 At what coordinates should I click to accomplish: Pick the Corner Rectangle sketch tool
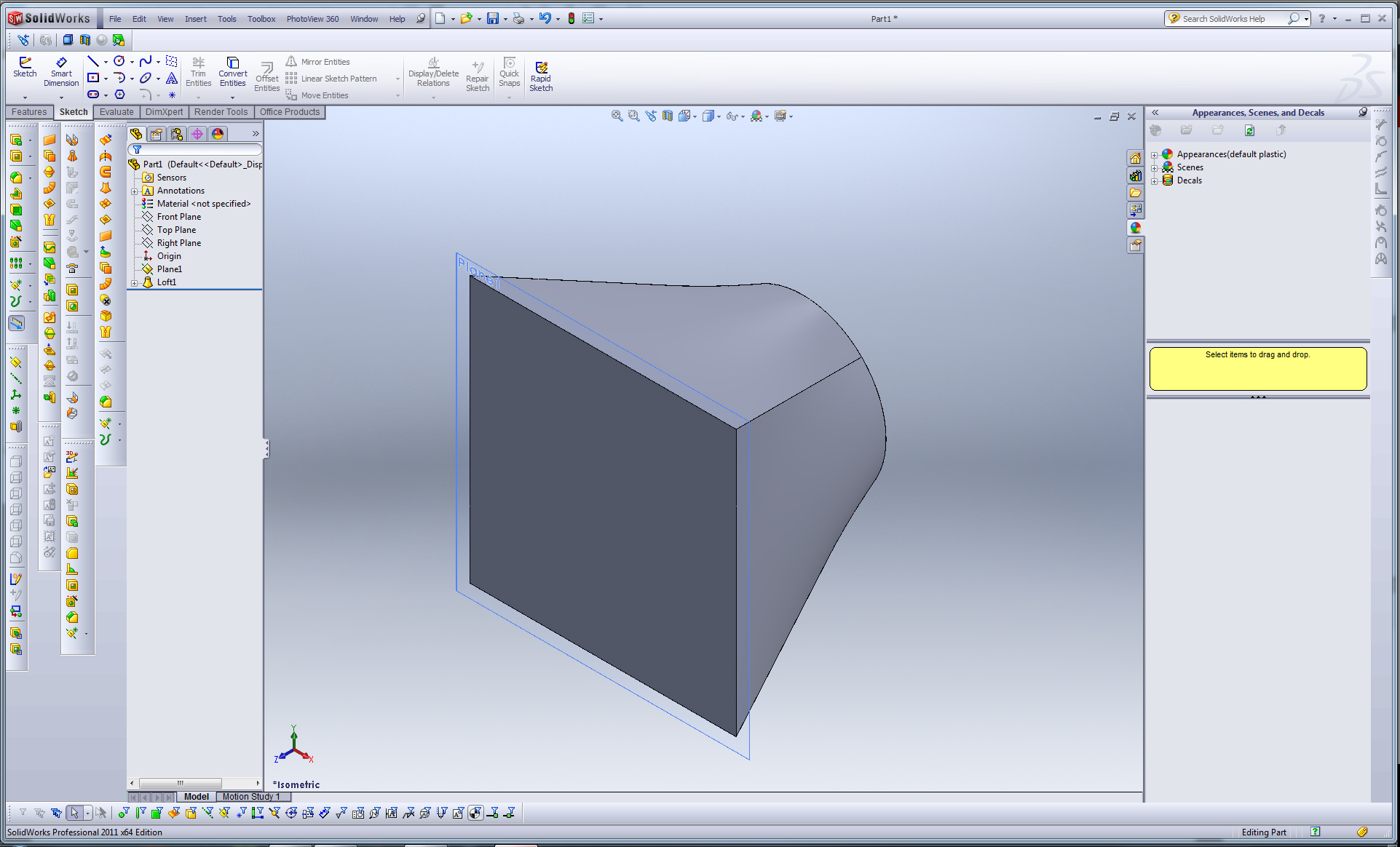pos(93,78)
